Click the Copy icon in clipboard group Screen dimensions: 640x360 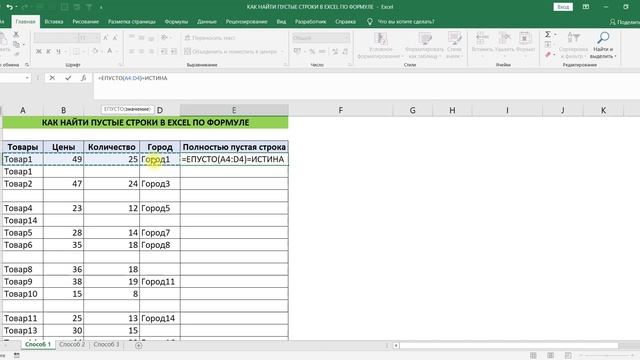tap(16, 44)
